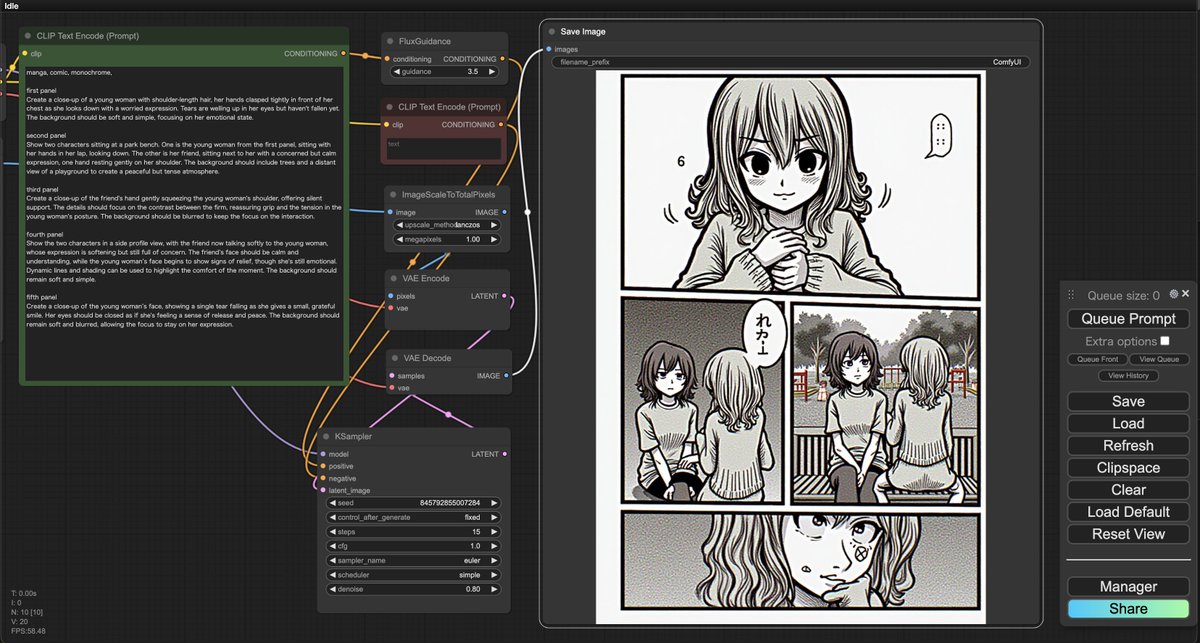Open the settings gear in queue panel
This screenshot has height=643, width=1200.
point(1174,294)
